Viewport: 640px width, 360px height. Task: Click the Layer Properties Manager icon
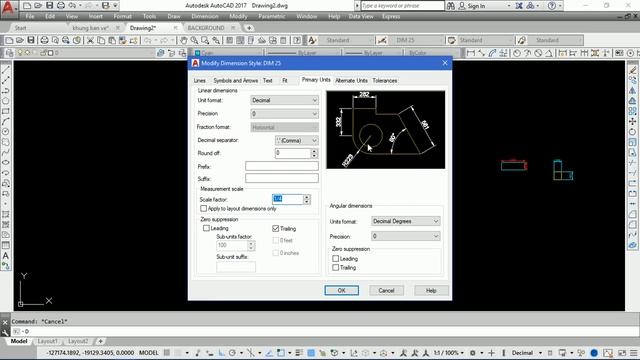(x=9, y=53)
